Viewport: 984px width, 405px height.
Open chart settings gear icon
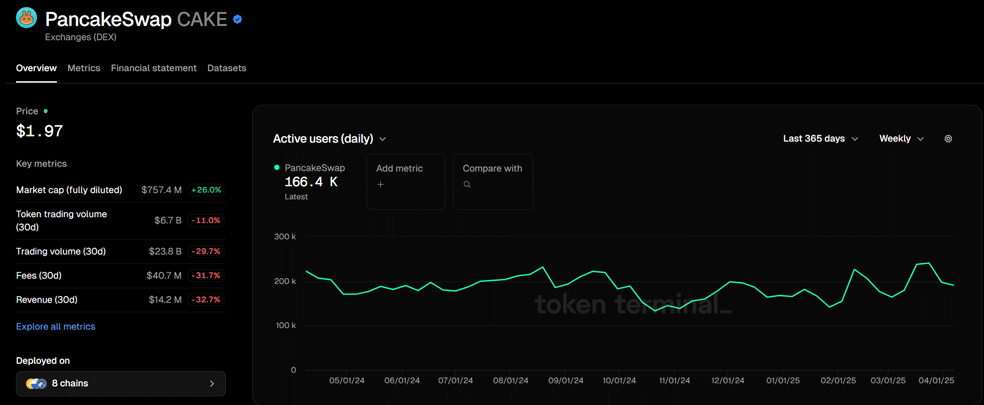point(948,139)
